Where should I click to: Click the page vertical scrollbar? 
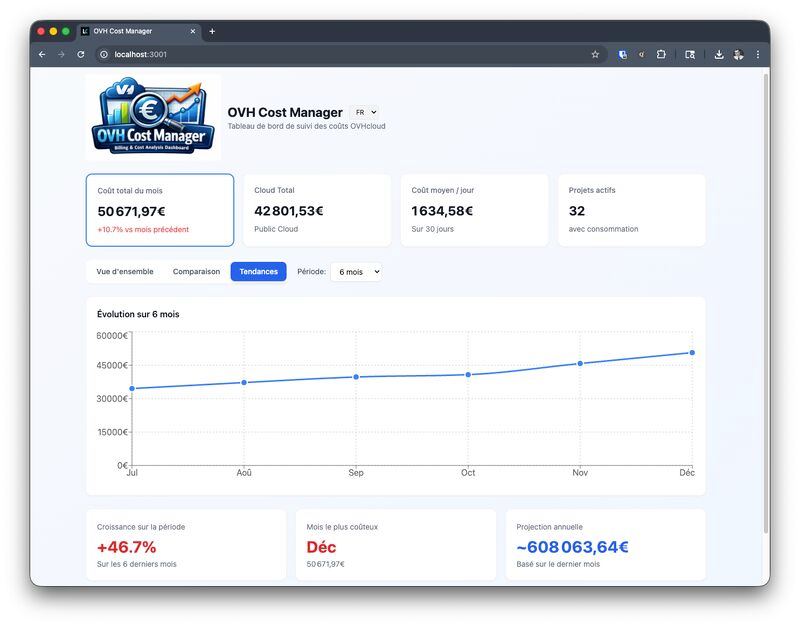click(x=765, y=304)
